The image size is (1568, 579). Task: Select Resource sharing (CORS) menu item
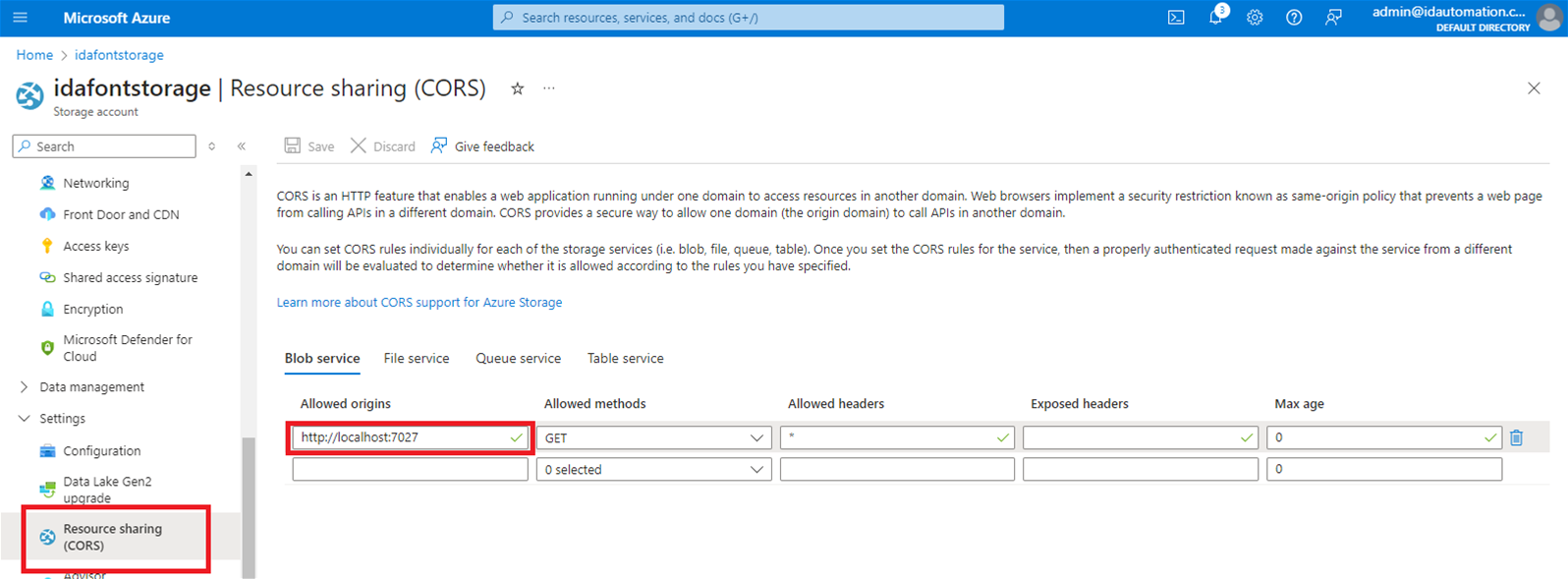pyautogui.click(x=113, y=537)
